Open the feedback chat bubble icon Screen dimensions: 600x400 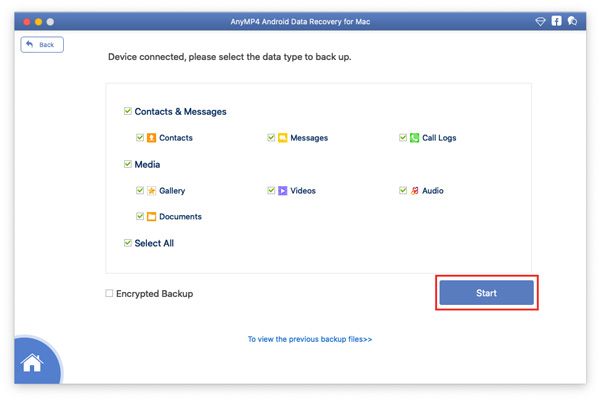(x=572, y=21)
